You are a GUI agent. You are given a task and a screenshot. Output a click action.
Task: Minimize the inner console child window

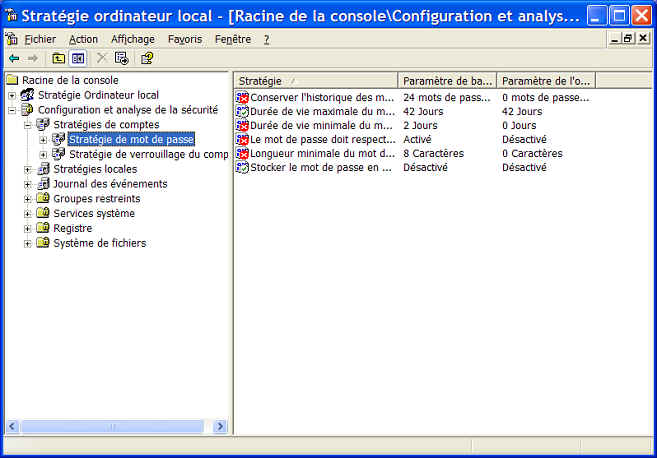click(x=615, y=39)
